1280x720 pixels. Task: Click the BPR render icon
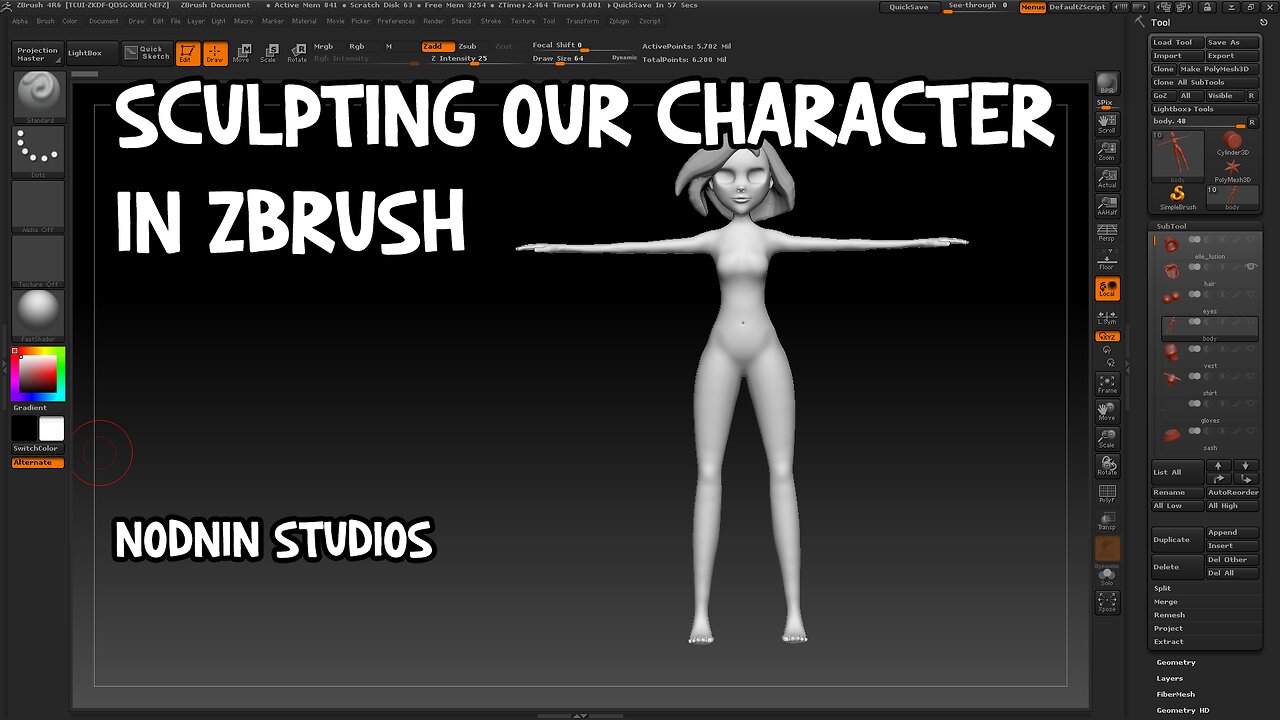(x=1107, y=85)
